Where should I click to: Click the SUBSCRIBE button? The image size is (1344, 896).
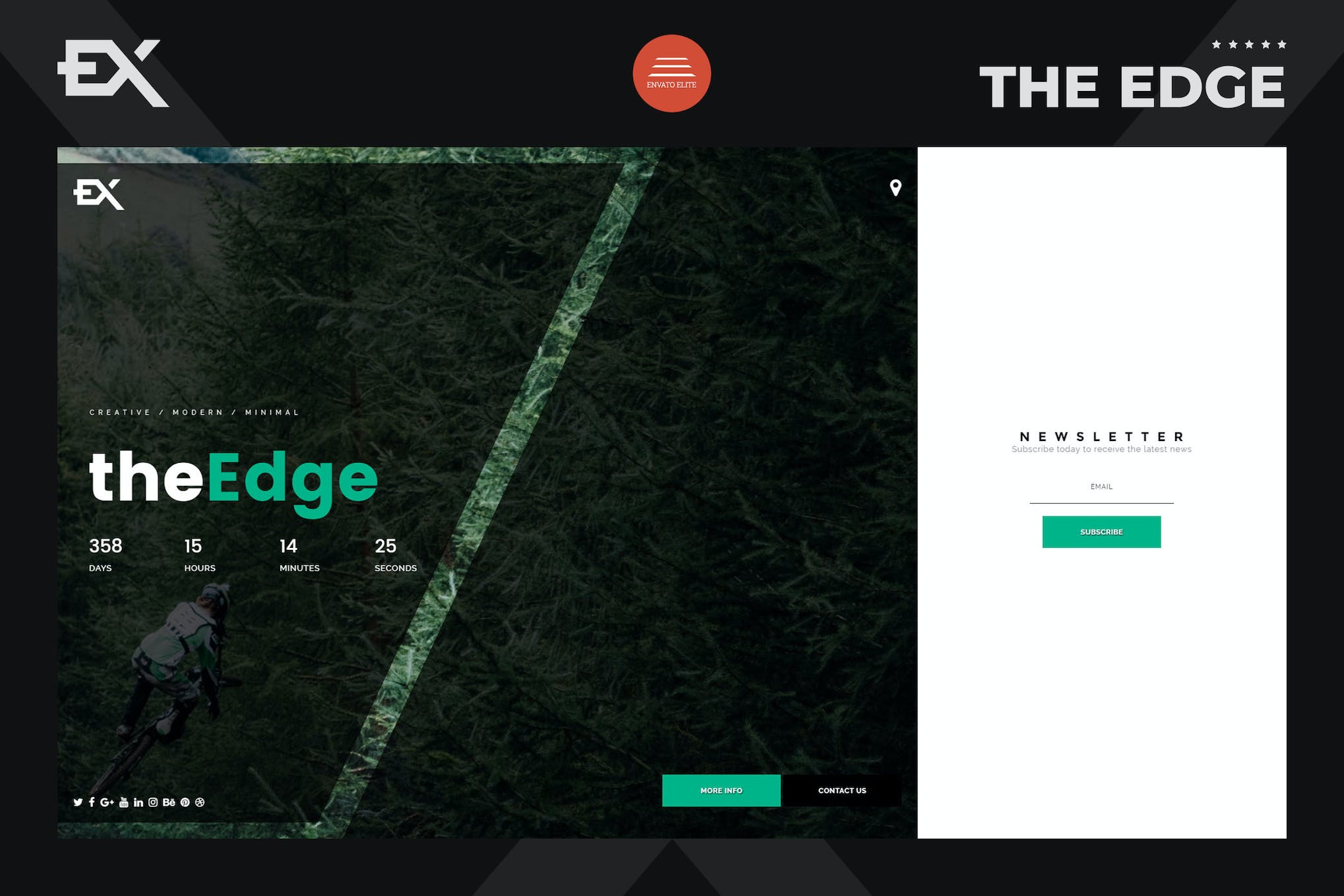coord(1100,531)
